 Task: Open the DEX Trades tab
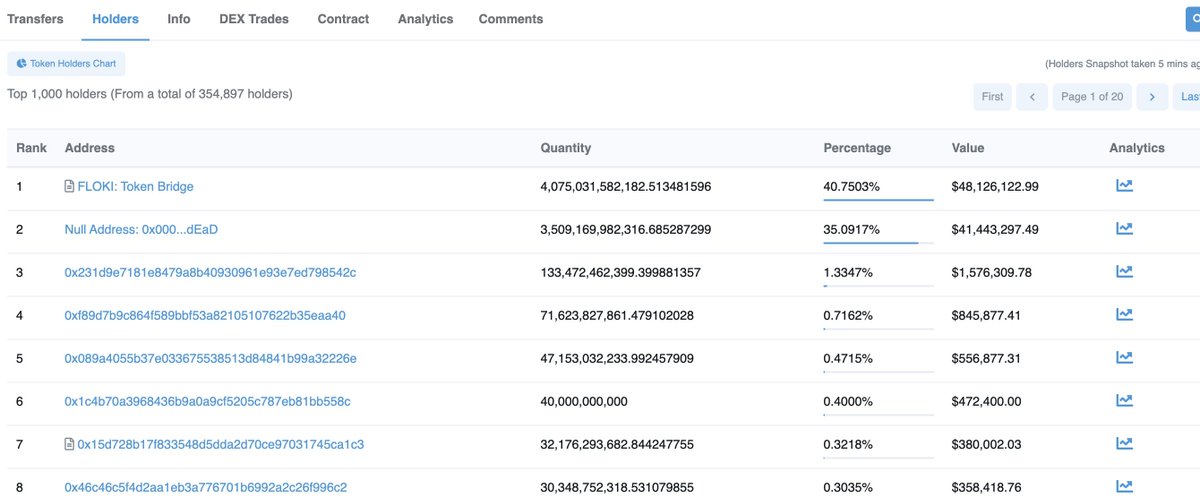(254, 19)
